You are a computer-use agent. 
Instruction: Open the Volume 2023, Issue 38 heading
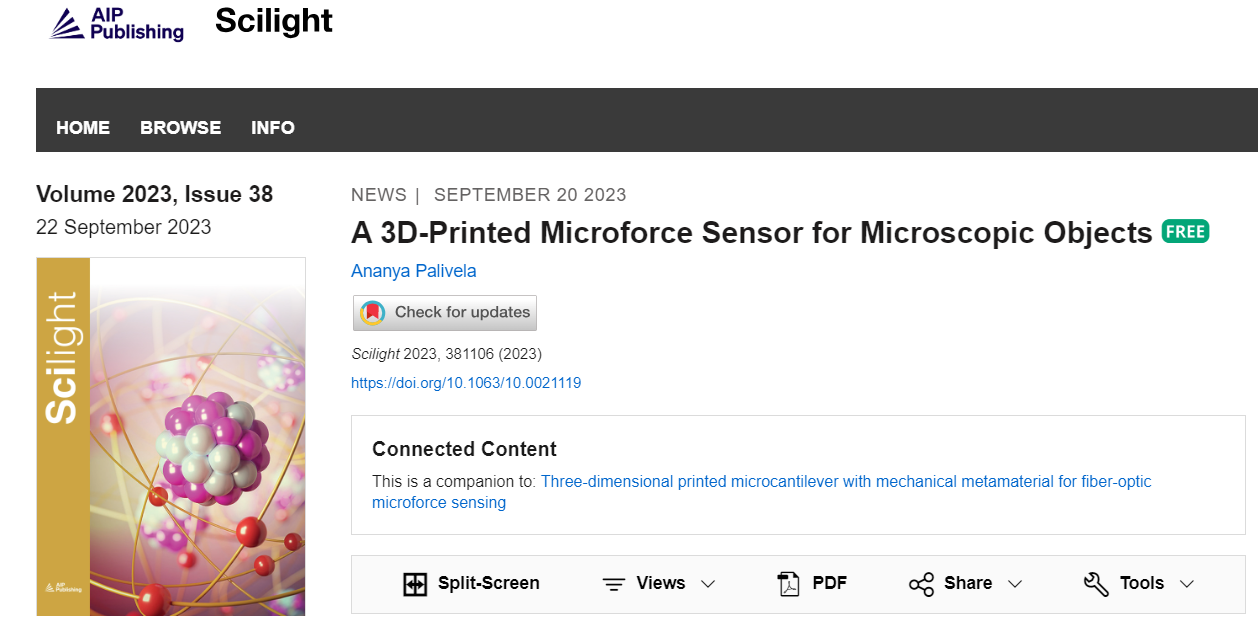(x=154, y=194)
